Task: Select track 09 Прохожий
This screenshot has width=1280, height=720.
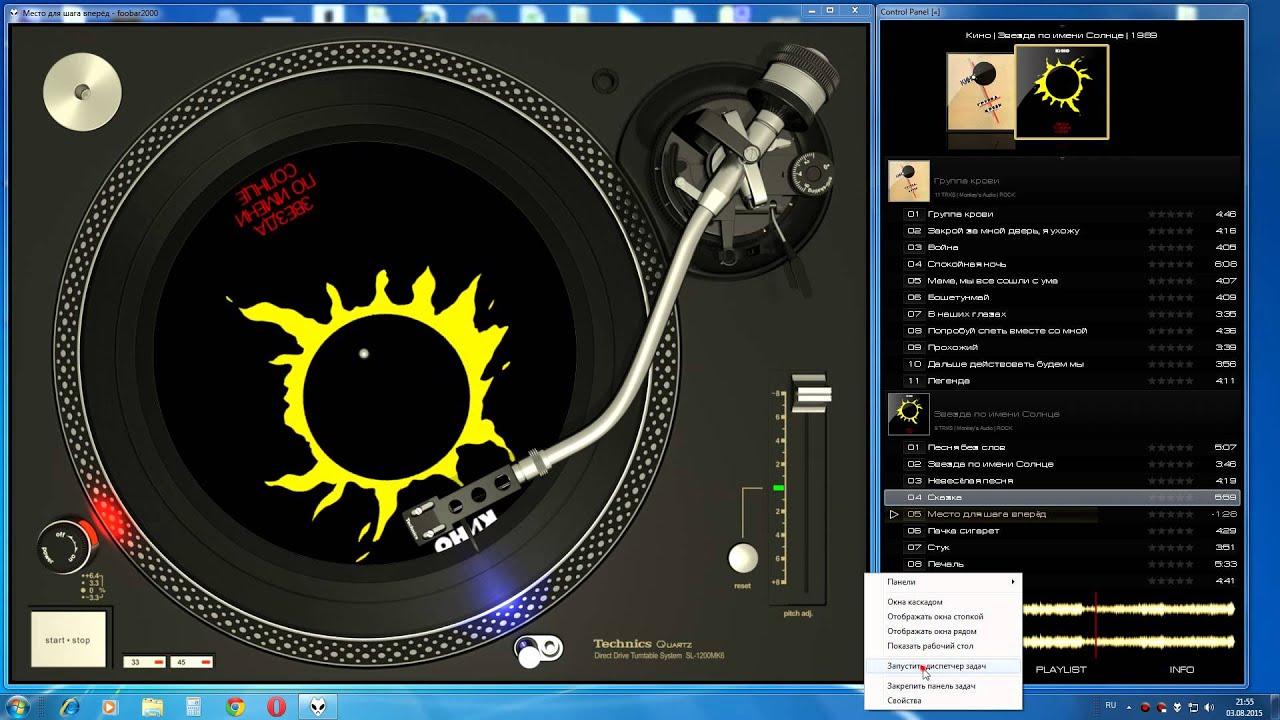Action: [1063, 347]
